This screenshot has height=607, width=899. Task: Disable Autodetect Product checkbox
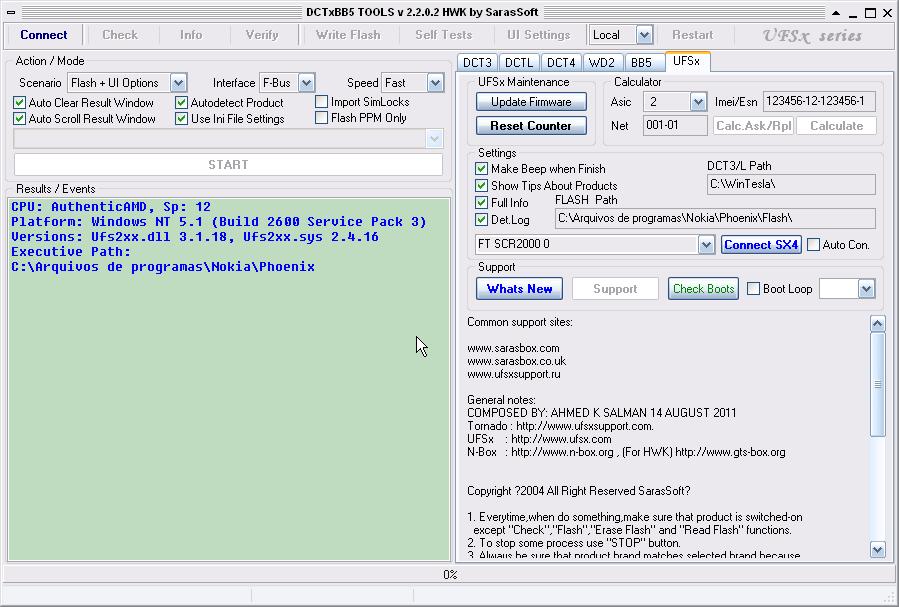point(182,103)
